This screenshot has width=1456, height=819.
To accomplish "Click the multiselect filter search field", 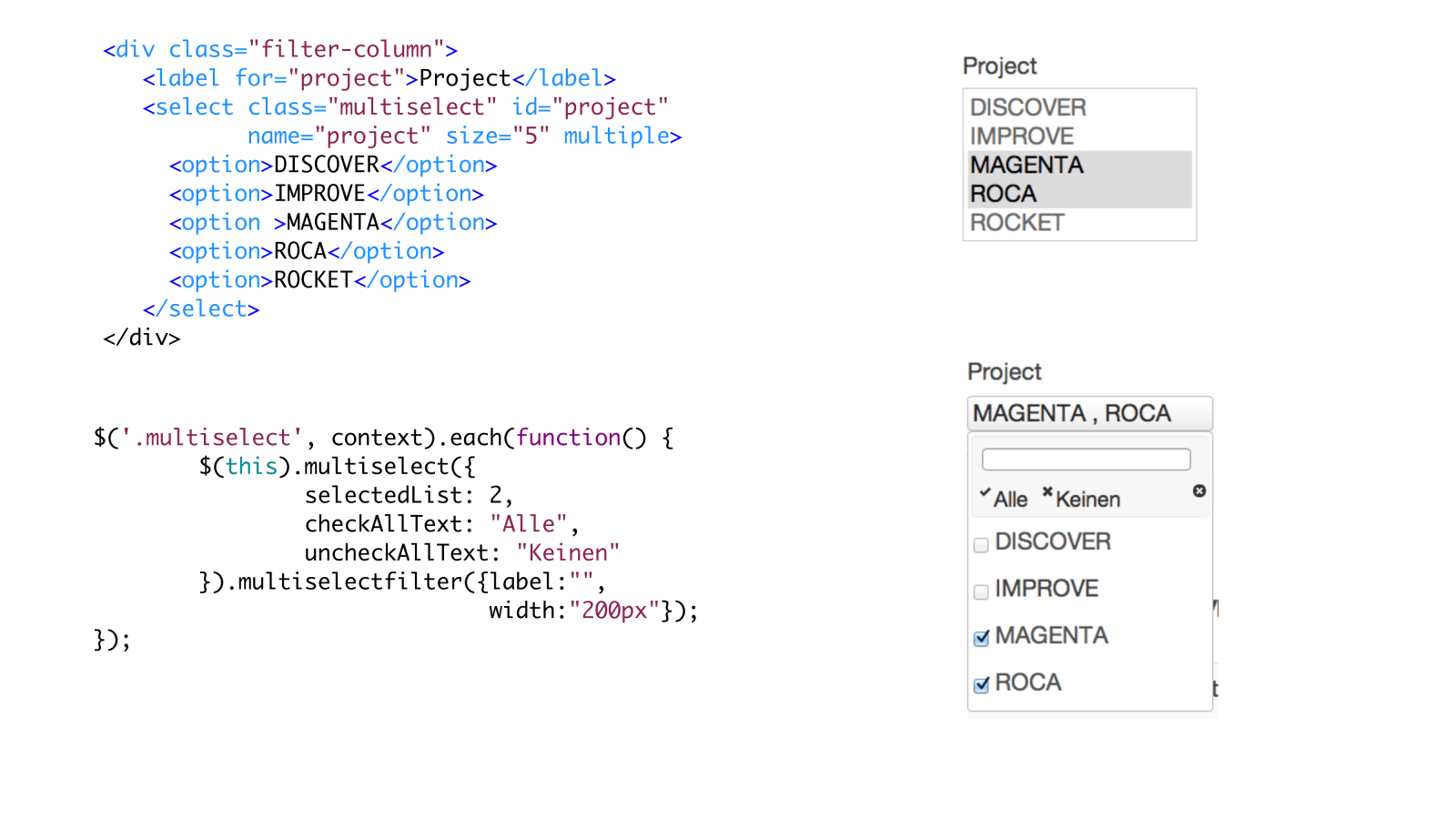I will (x=1086, y=459).
